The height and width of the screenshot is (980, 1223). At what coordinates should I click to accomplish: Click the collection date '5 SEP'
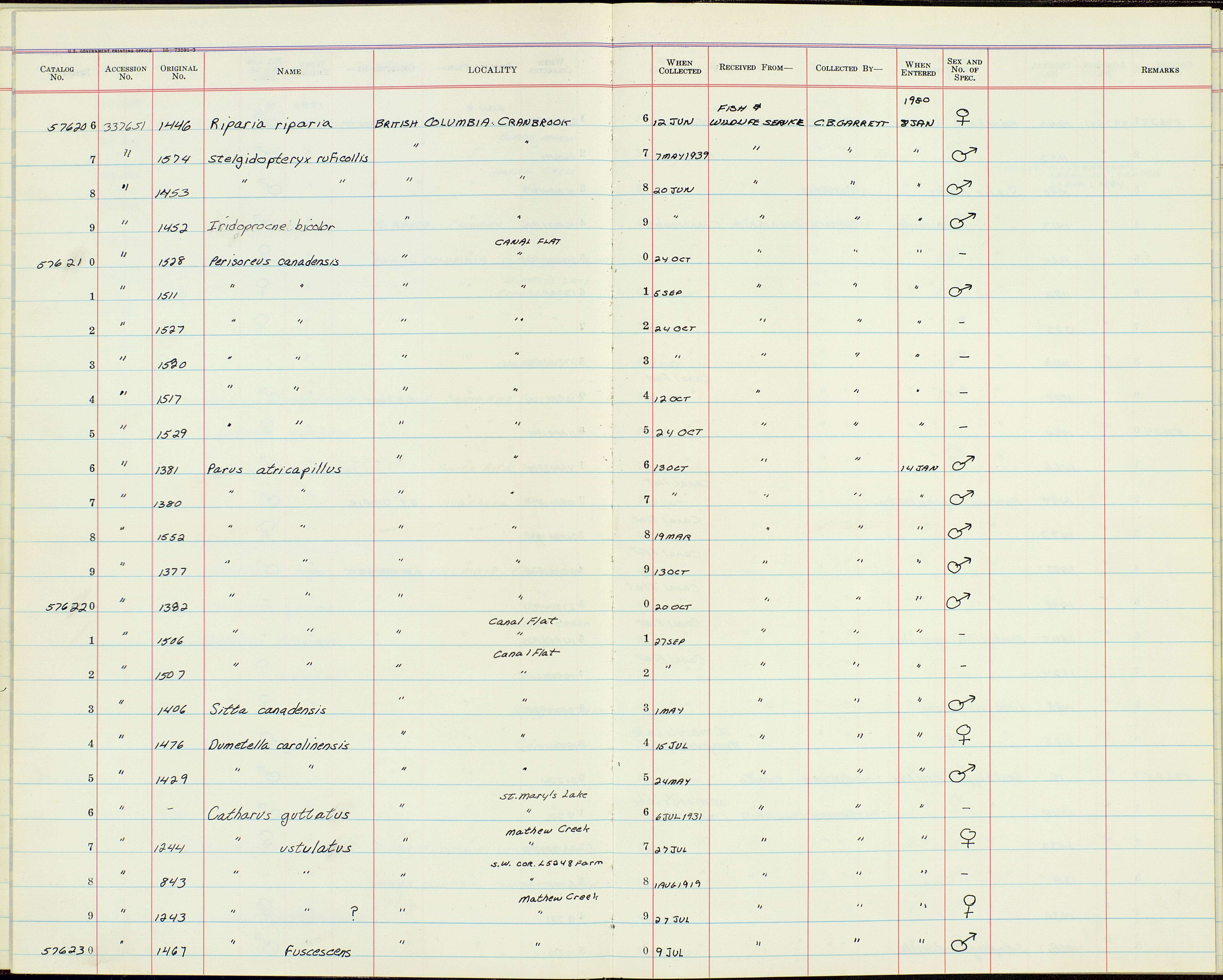click(668, 293)
